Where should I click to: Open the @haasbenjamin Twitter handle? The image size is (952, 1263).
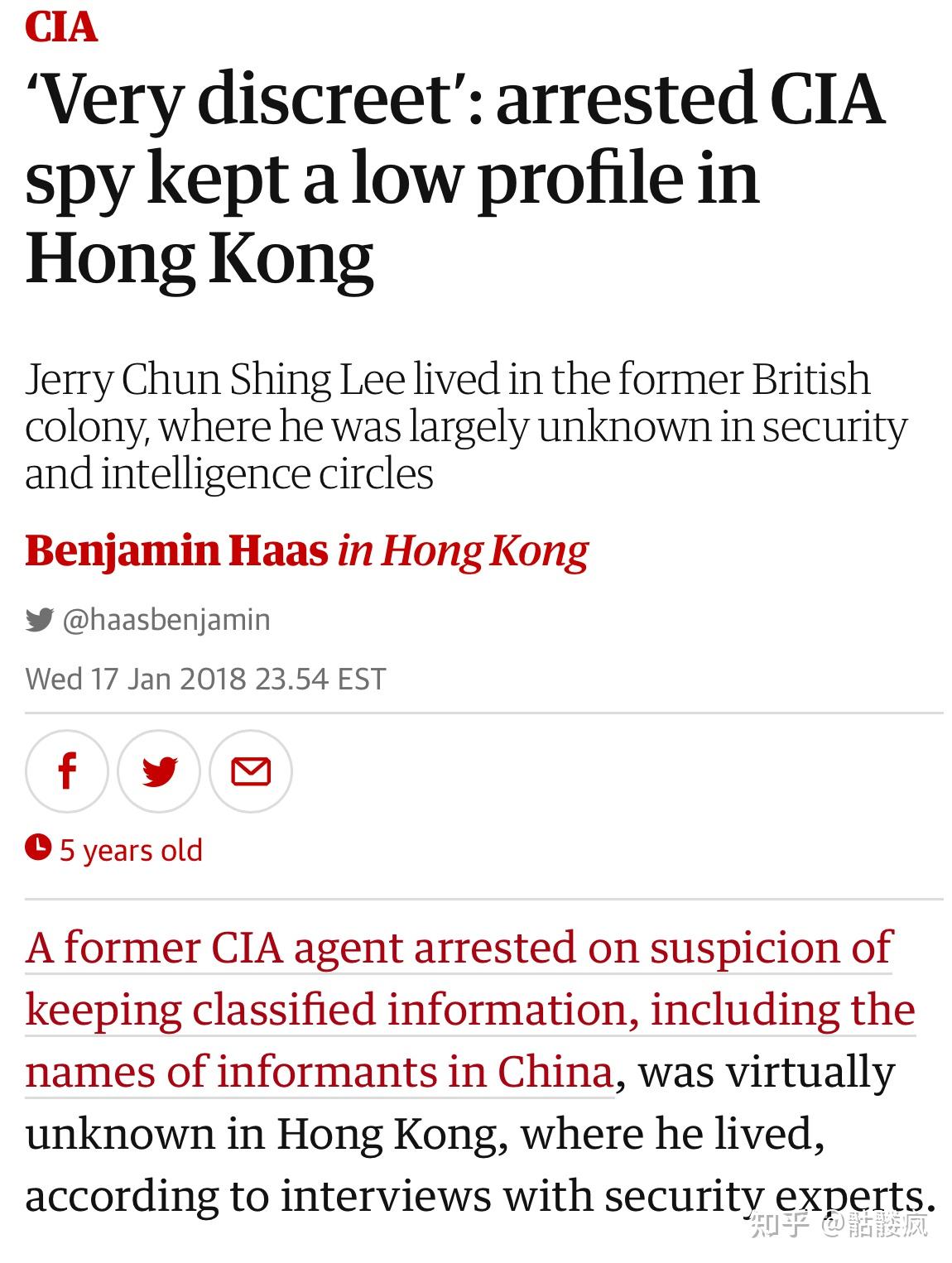tap(166, 619)
